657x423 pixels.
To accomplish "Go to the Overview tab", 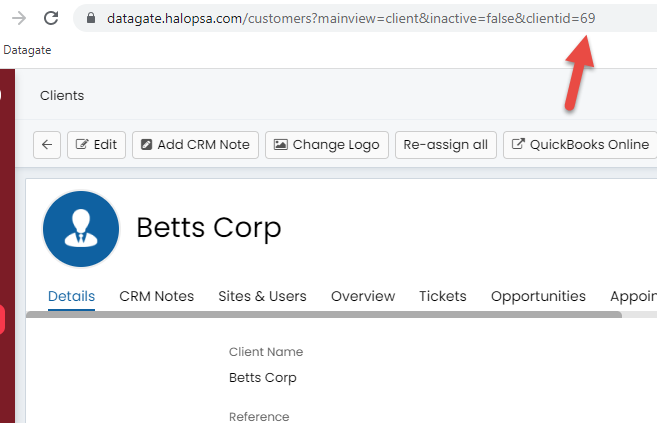I will pyautogui.click(x=363, y=296).
